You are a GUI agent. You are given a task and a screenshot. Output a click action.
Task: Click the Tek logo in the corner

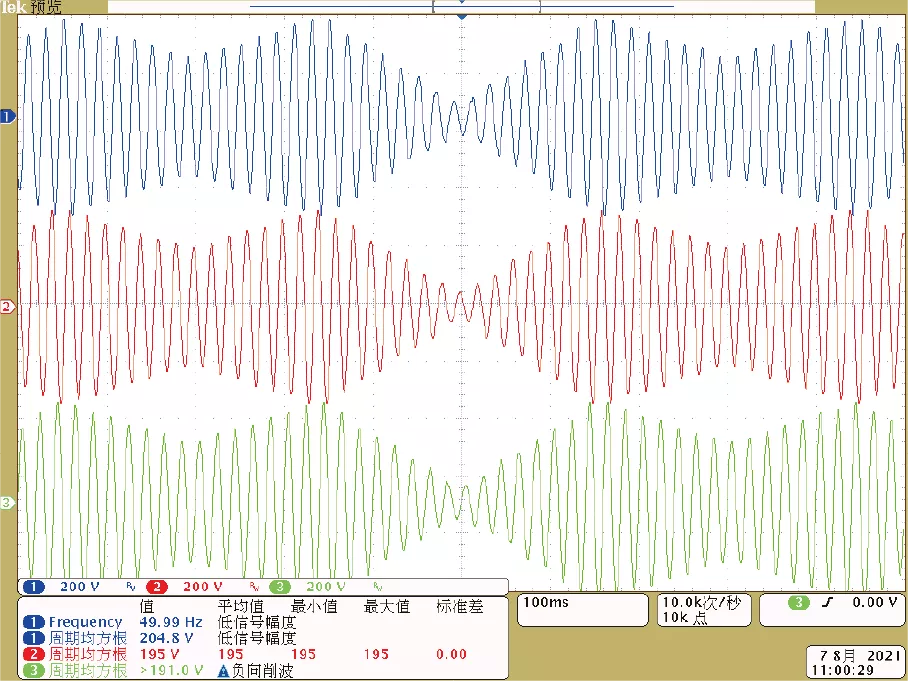14,7
